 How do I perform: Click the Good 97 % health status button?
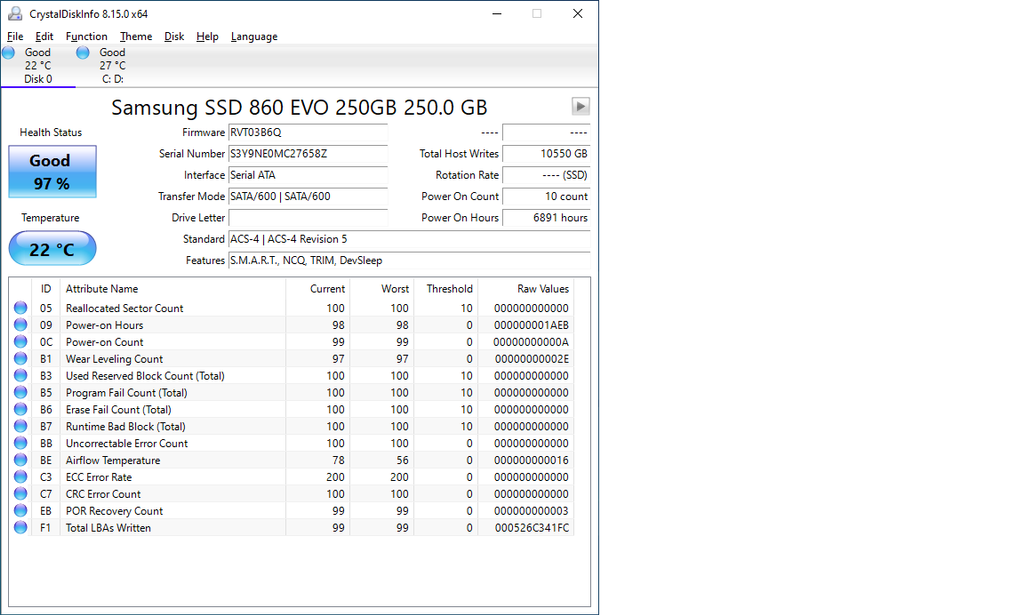[52, 172]
